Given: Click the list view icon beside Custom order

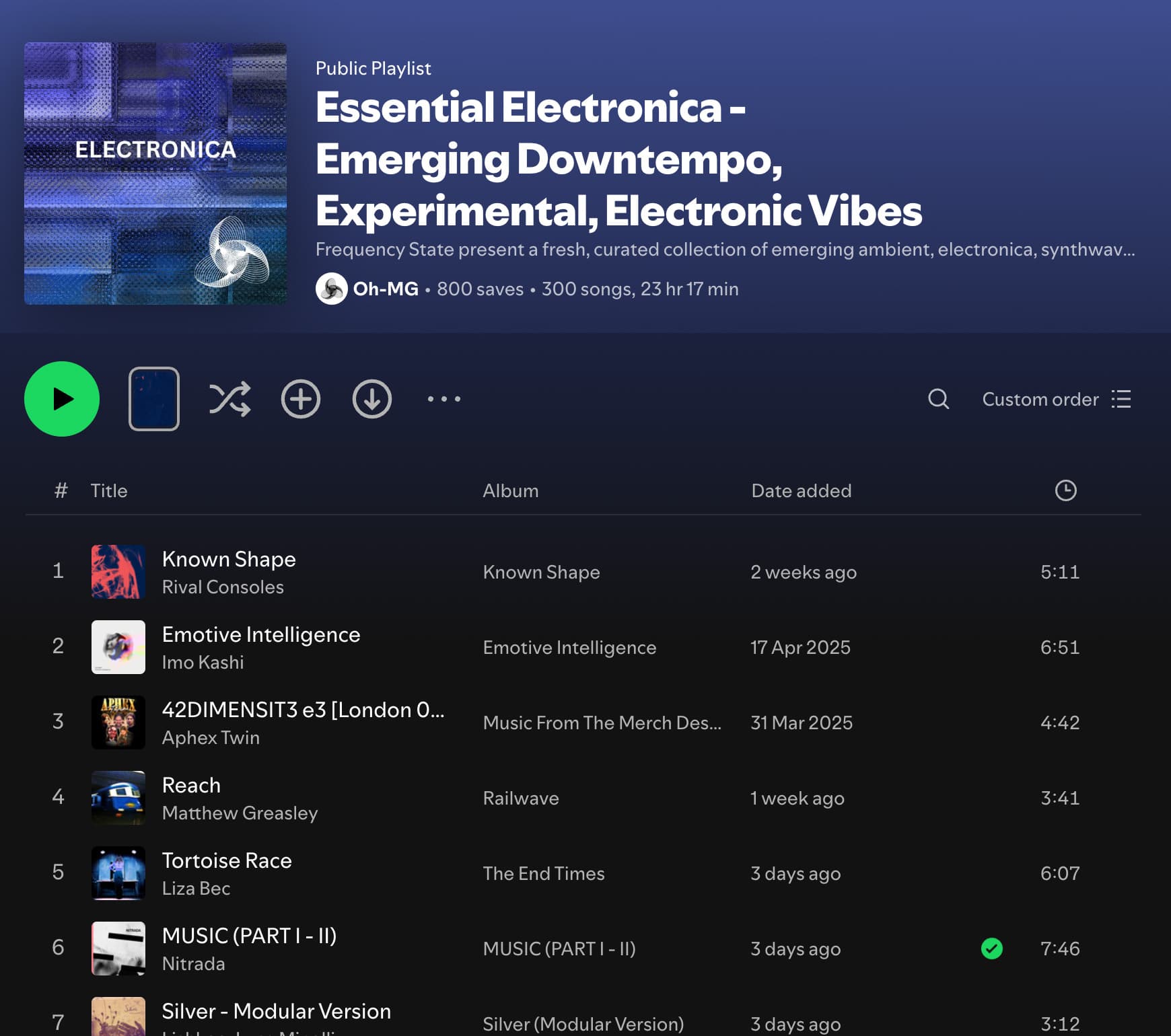Looking at the screenshot, I should tap(1121, 399).
